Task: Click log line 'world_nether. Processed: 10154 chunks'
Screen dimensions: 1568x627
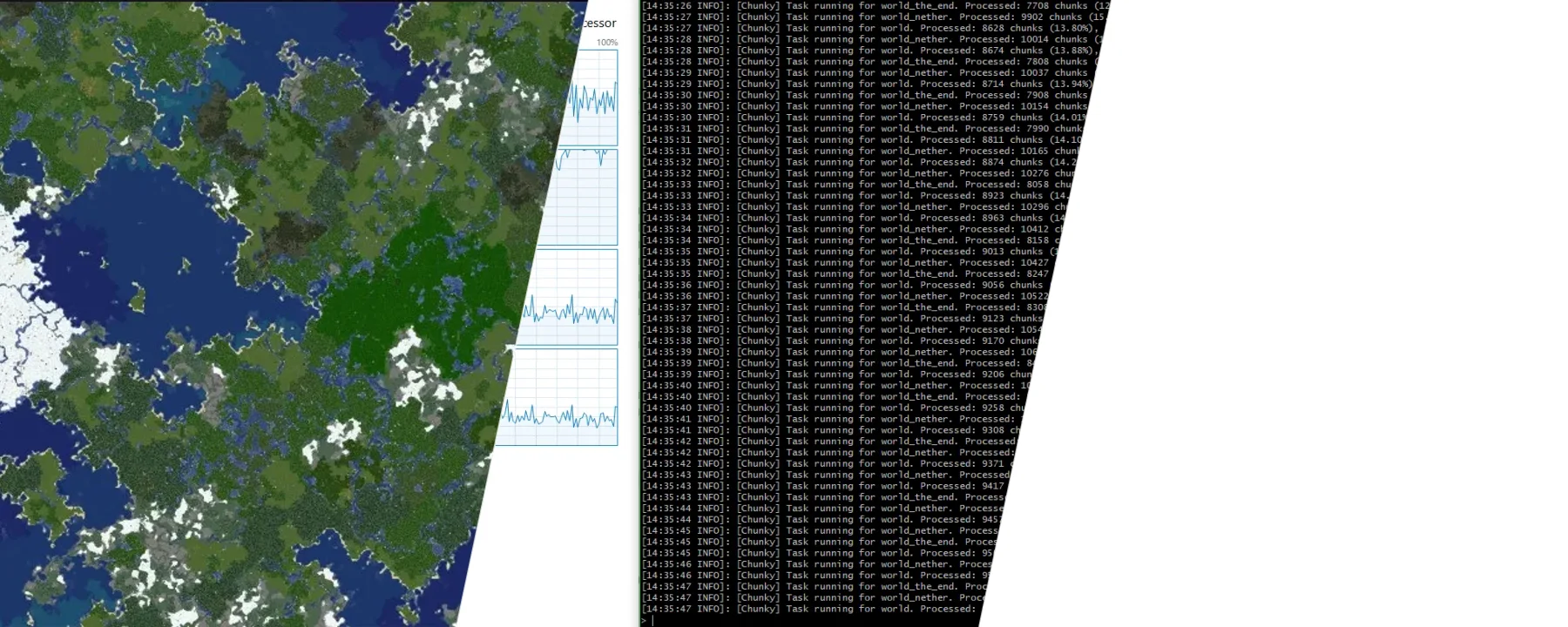Action: coord(863,106)
